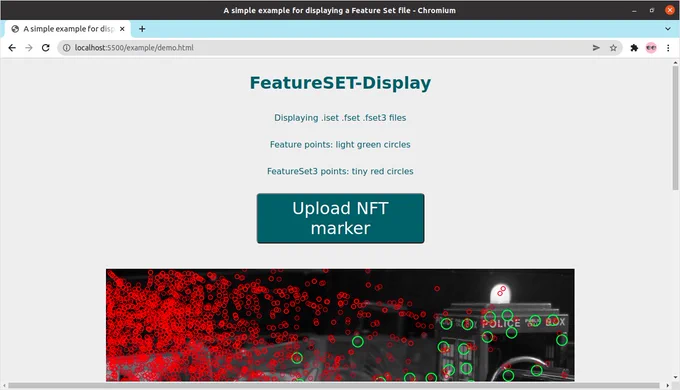Bookmark this page with the star icon

pyautogui.click(x=613, y=48)
